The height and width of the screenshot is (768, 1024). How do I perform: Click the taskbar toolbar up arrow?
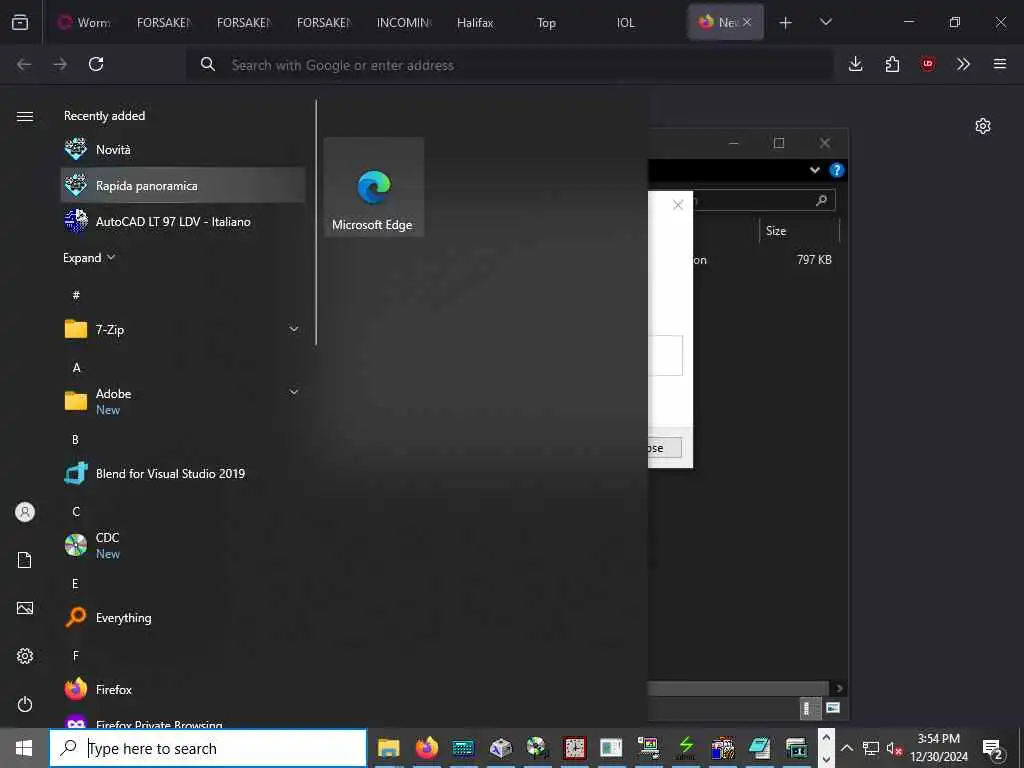(826, 737)
